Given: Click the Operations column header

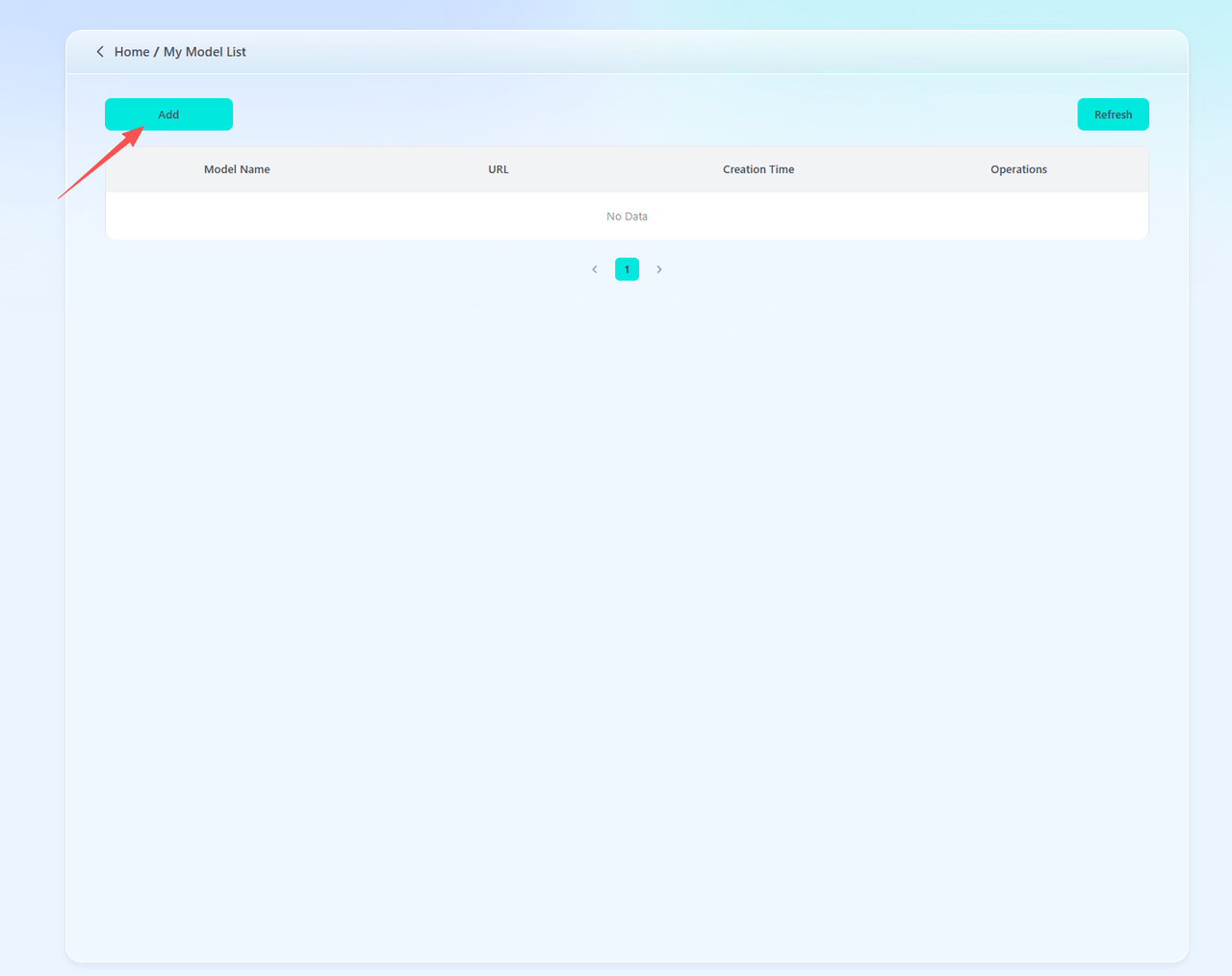Looking at the screenshot, I should 1018,169.
